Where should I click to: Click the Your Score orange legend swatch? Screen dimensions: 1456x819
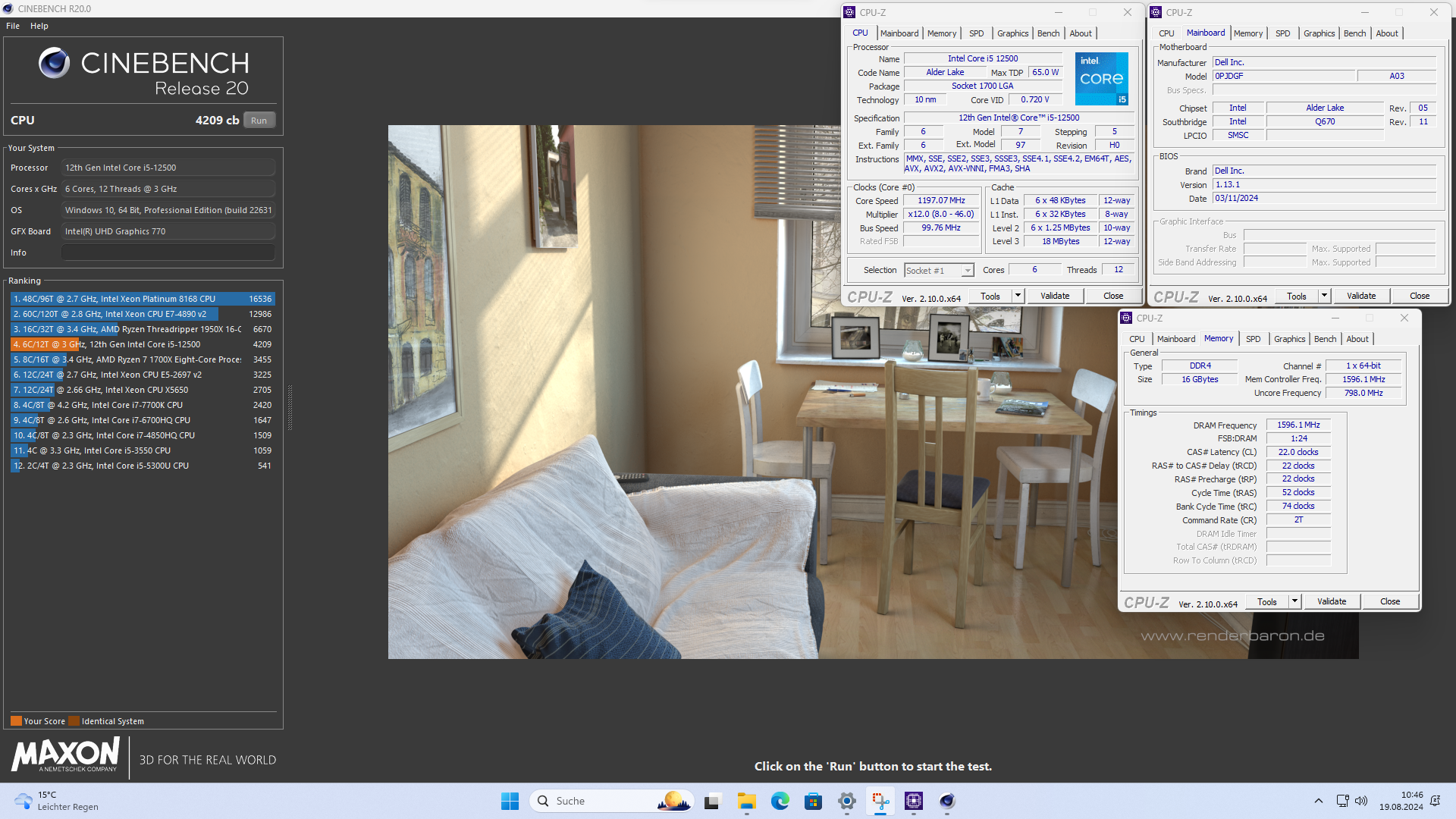[16, 721]
